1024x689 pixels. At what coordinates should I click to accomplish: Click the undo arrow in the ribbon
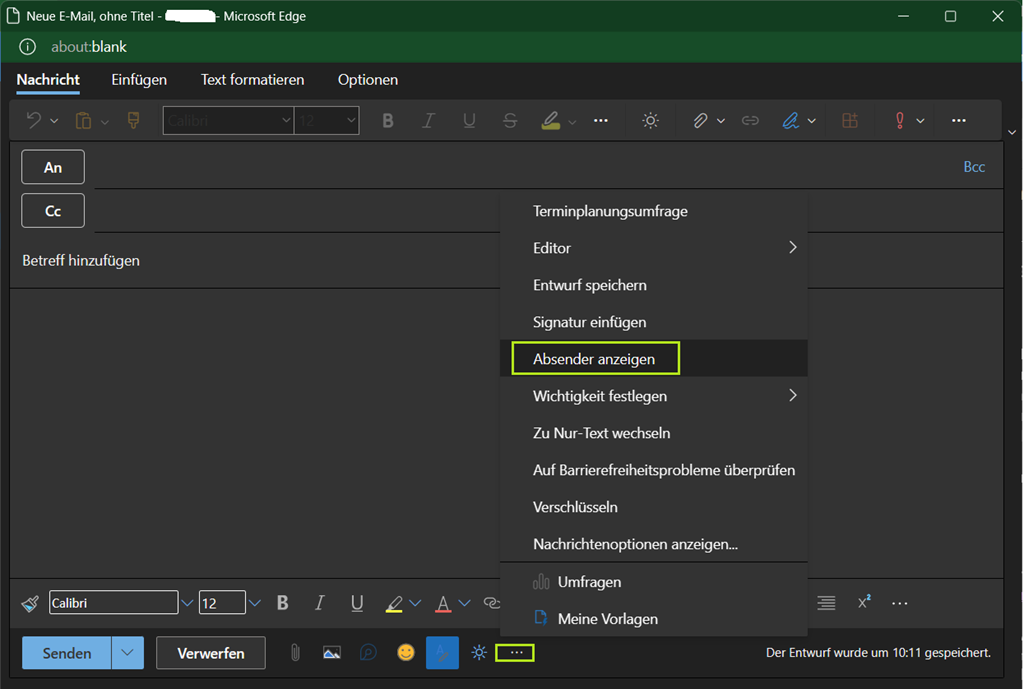(33, 120)
